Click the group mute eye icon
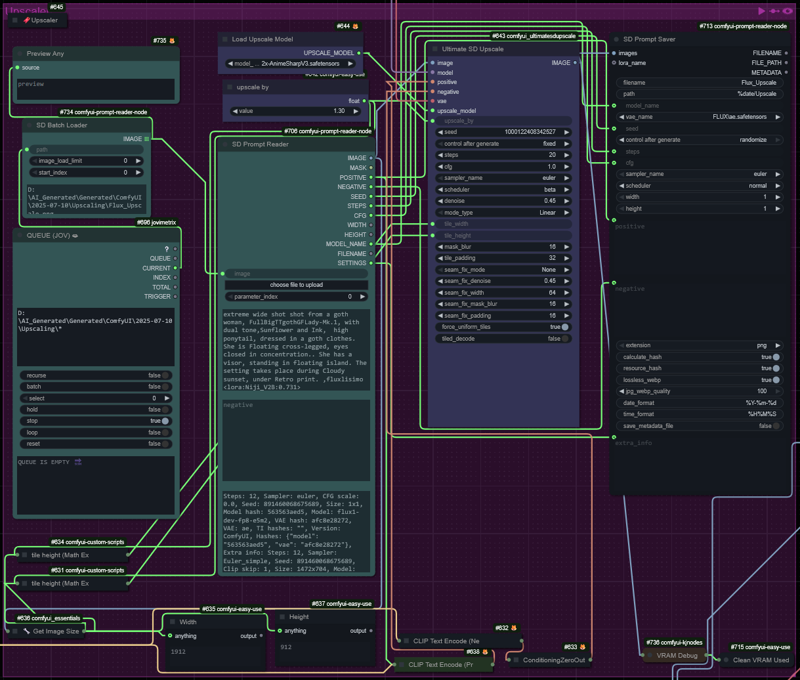The height and width of the screenshot is (680, 800). click(788, 11)
